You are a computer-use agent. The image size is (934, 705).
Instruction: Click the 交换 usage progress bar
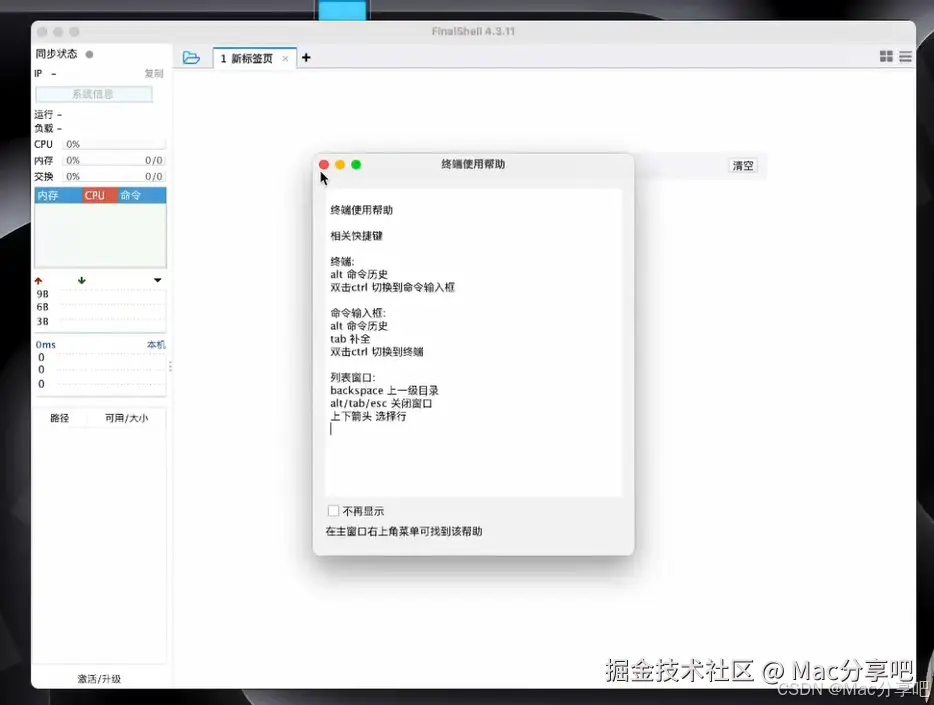114,176
